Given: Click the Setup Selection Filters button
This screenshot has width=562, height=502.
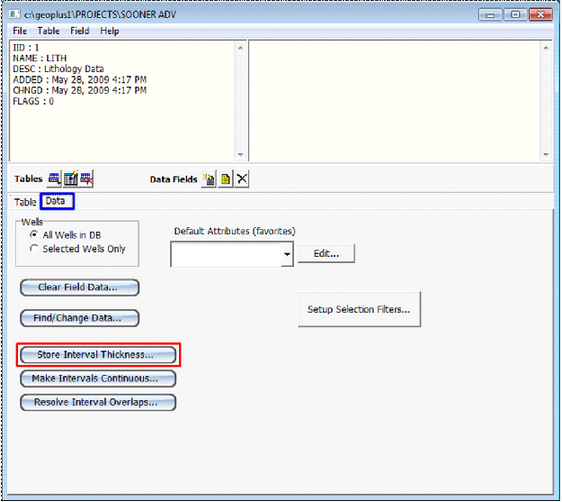Looking at the screenshot, I should [359, 309].
